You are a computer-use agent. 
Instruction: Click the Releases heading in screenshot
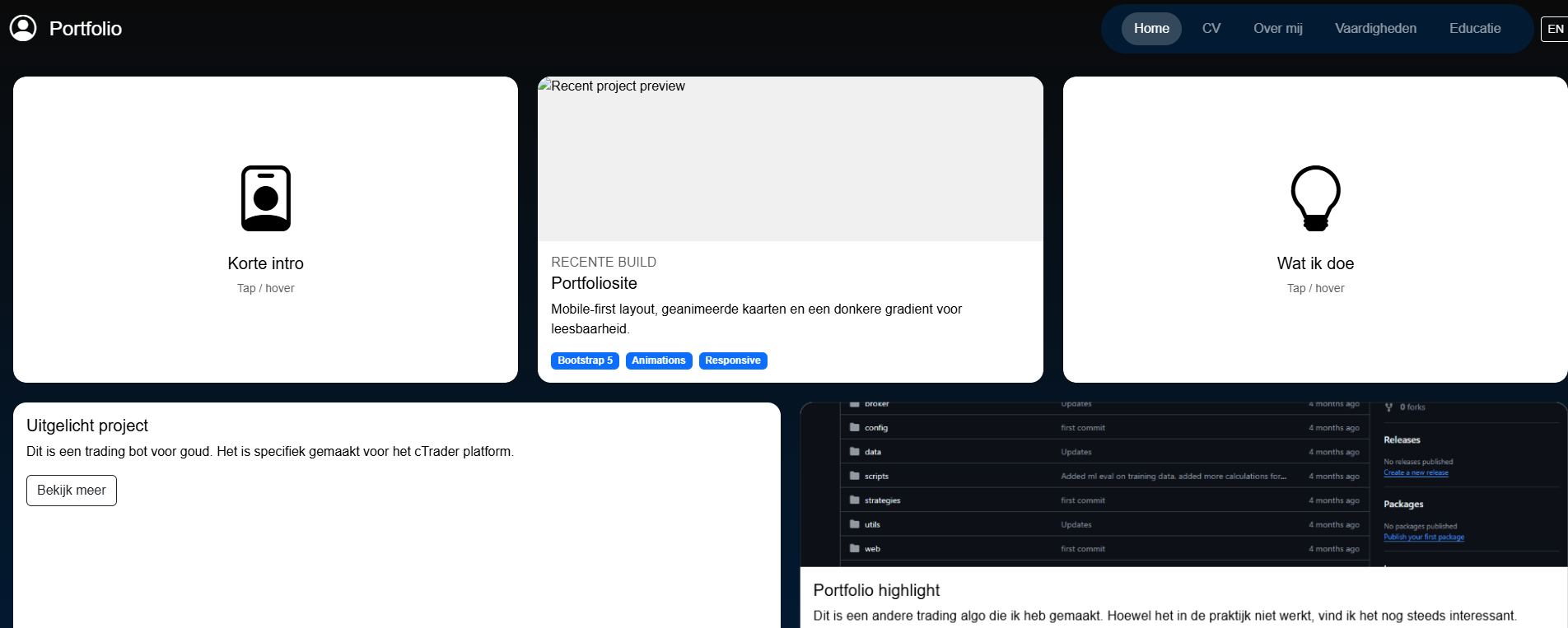pos(1402,440)
